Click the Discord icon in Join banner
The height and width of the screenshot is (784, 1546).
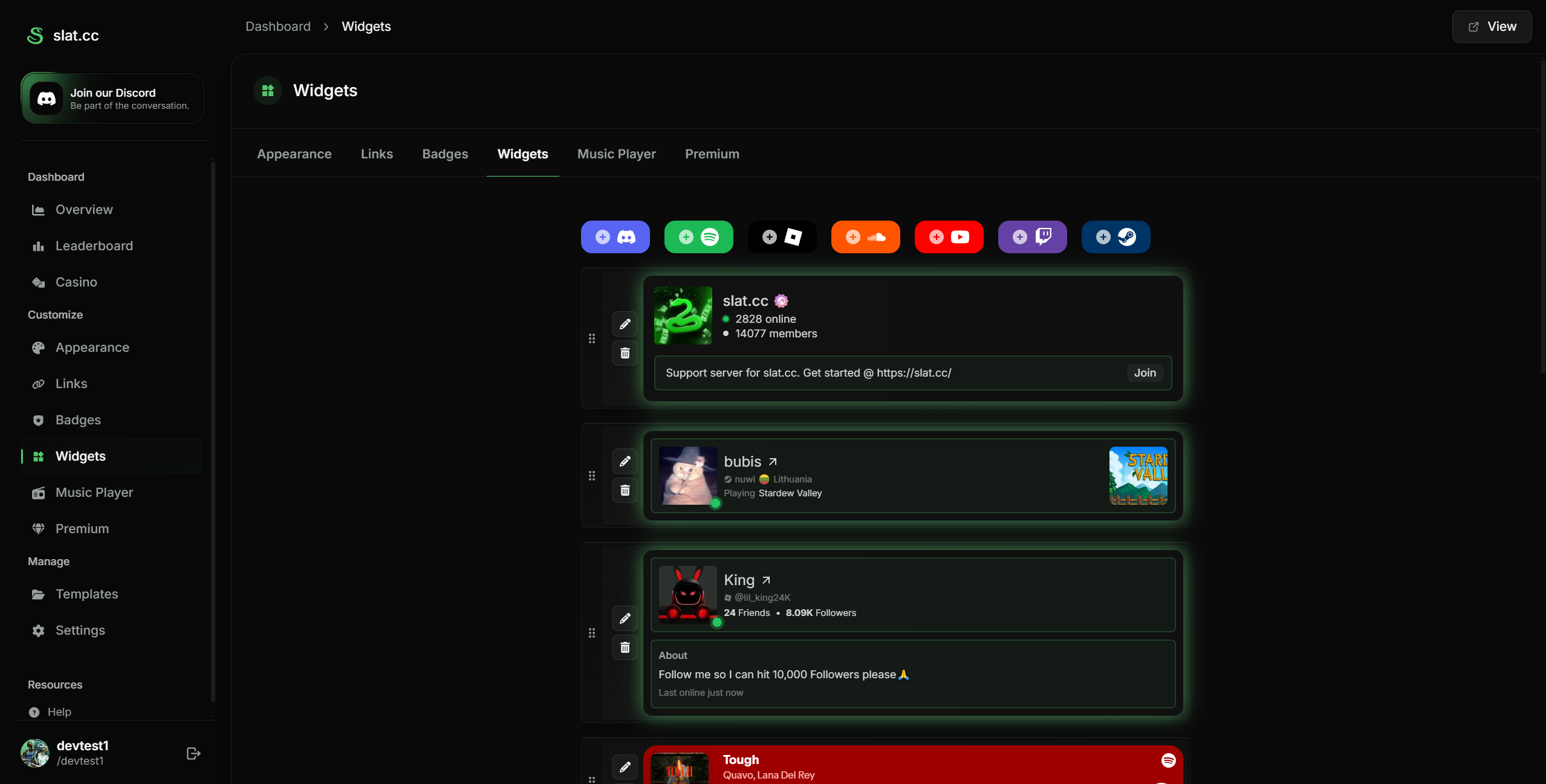click(47, 99)
